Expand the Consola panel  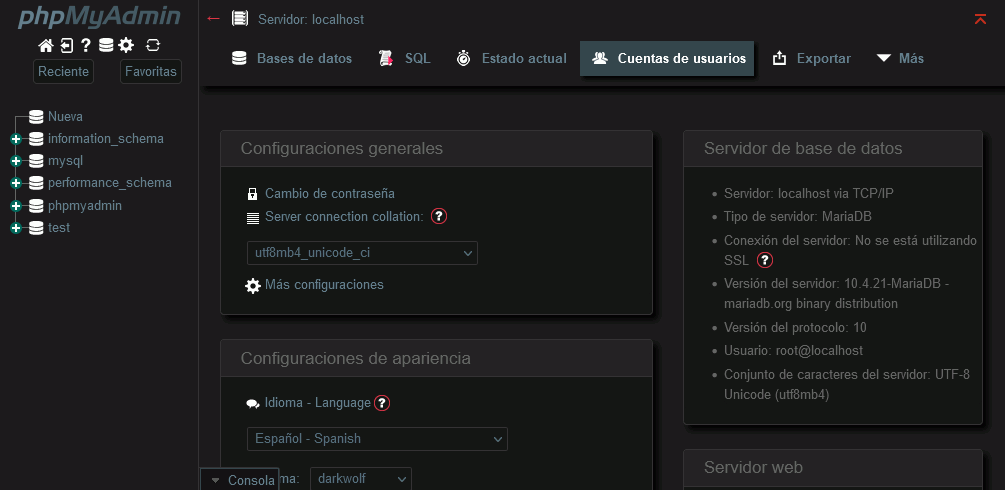[x=240, y=480]
